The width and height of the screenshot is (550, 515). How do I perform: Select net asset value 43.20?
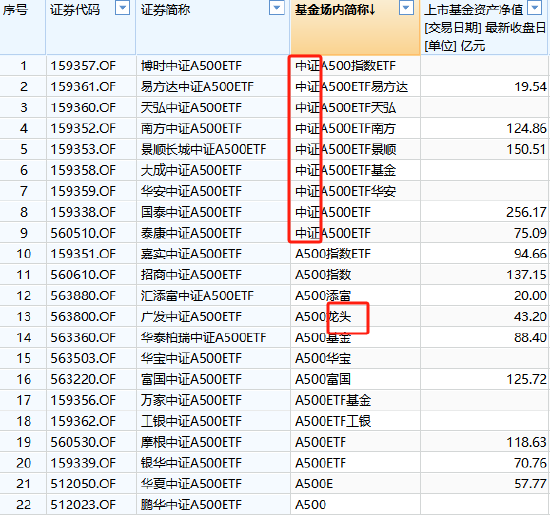pos(530,317)
